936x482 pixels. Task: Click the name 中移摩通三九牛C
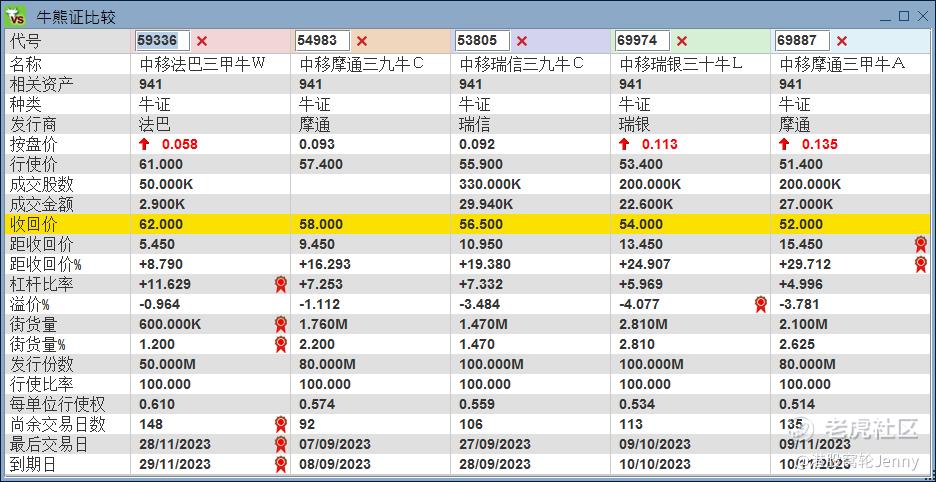pyautogui.click(x=362, y=64)
